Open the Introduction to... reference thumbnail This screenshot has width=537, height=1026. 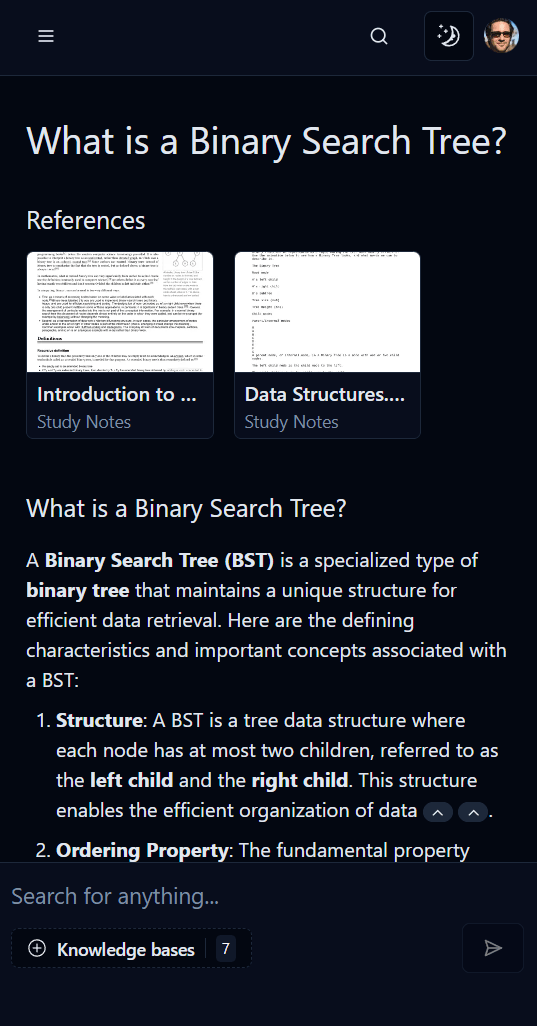point(120,312)
